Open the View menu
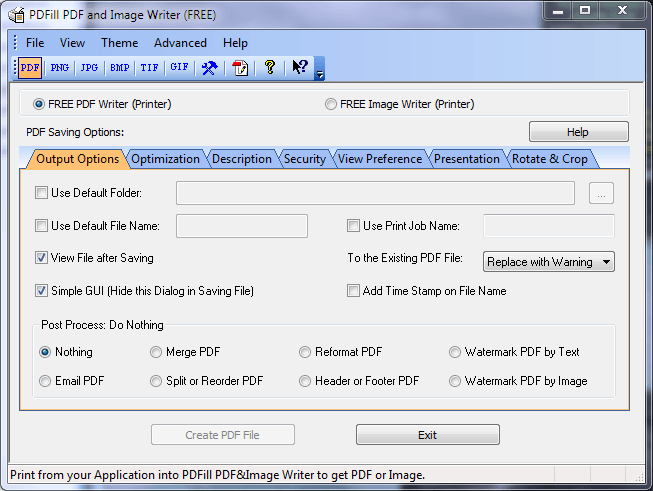653x491 pixels. (x=72, y=43)
